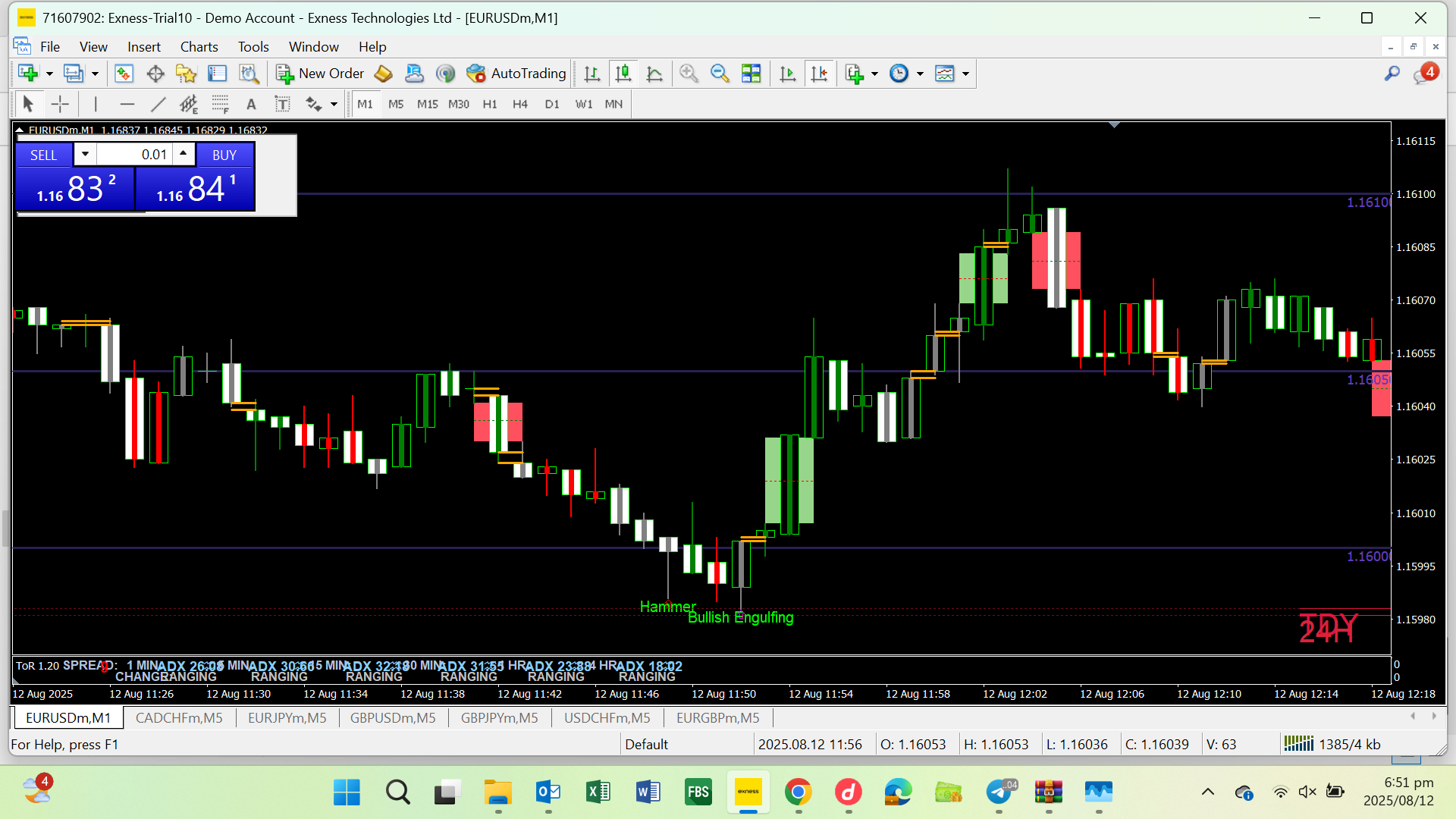This screenshot has width=1456, height=819.
Task: Select the cursor arrow tool
Action: 29,104
